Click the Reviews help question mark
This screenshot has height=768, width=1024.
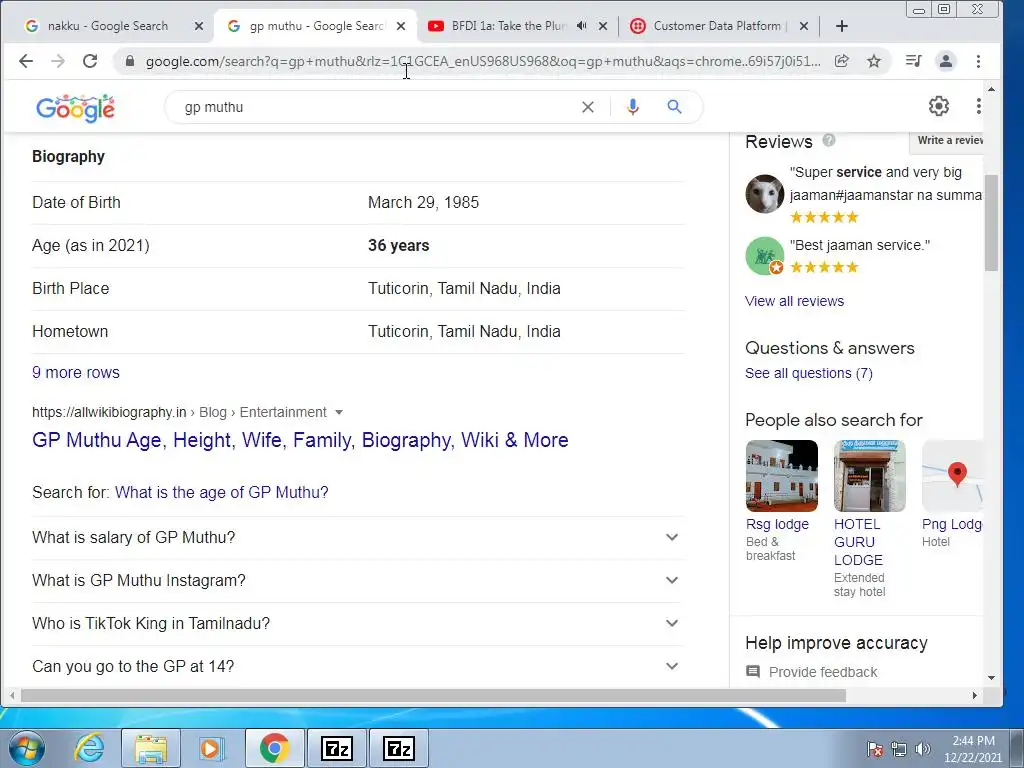pyautogui.click(x=829, y=140)
